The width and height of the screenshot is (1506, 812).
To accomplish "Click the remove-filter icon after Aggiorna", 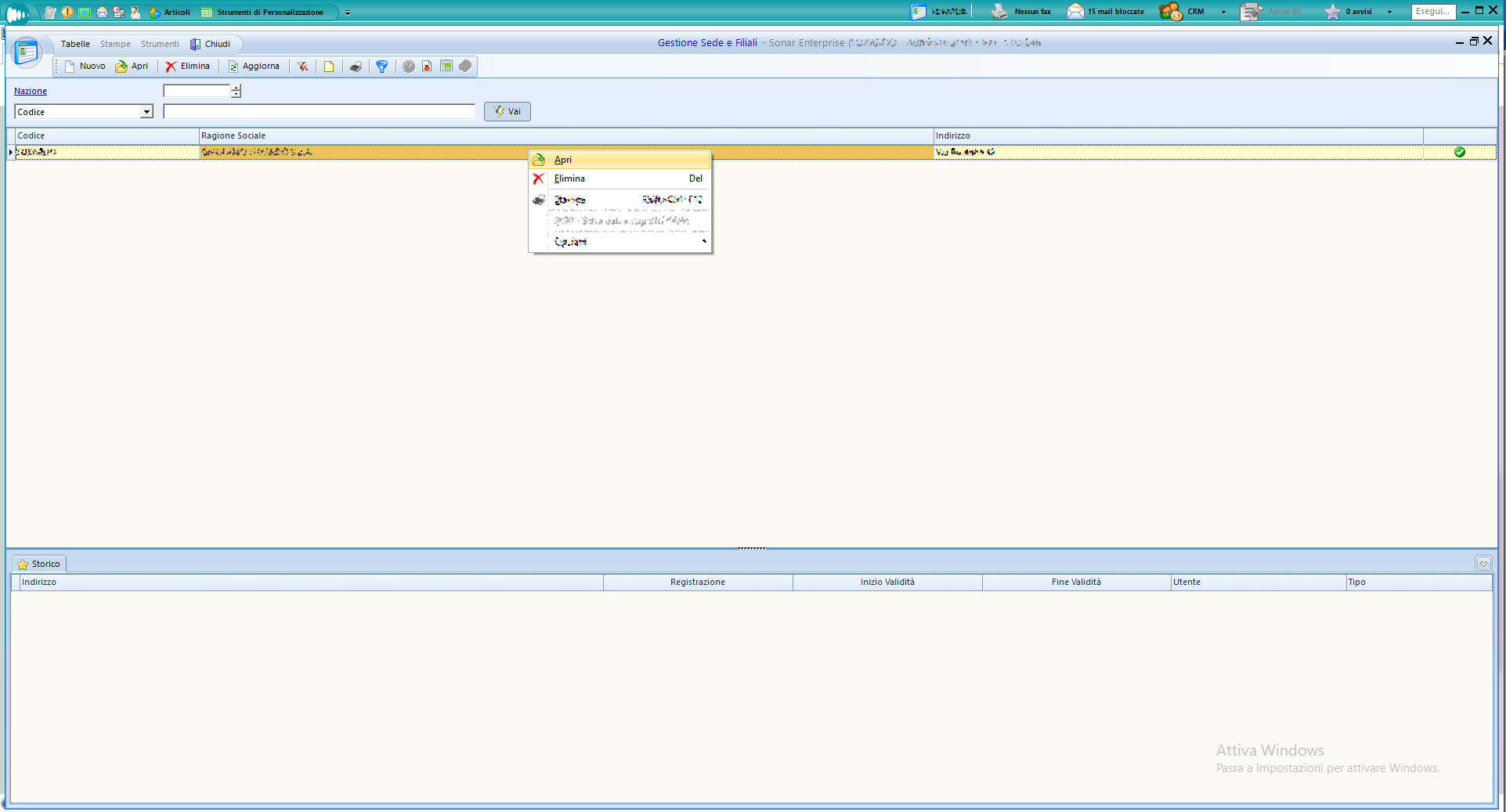I will [x=302, y=67].
